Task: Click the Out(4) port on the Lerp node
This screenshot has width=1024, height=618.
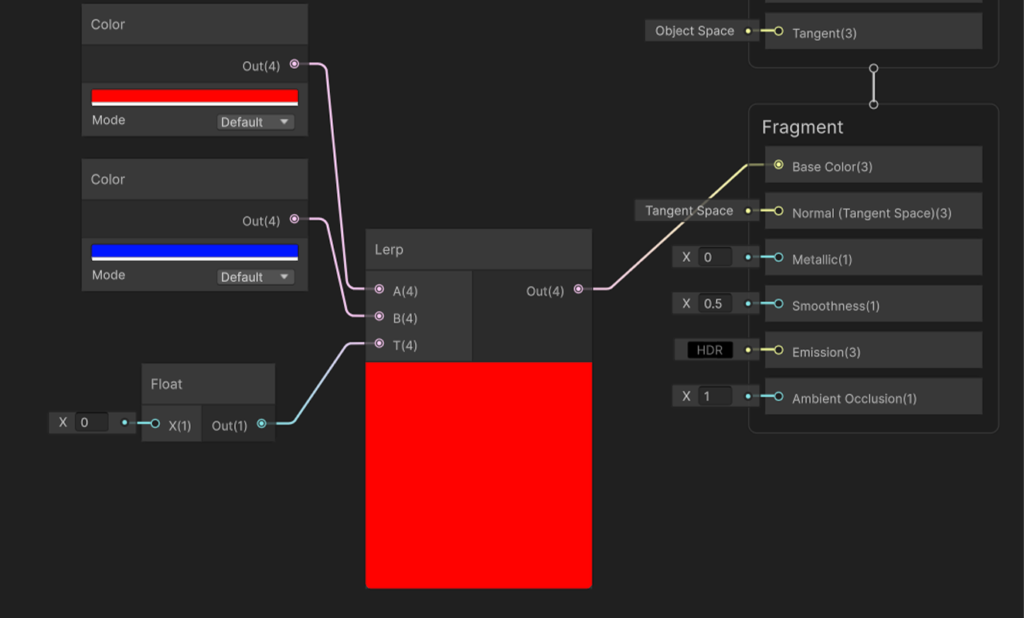Action: click(x=578, y=290)
